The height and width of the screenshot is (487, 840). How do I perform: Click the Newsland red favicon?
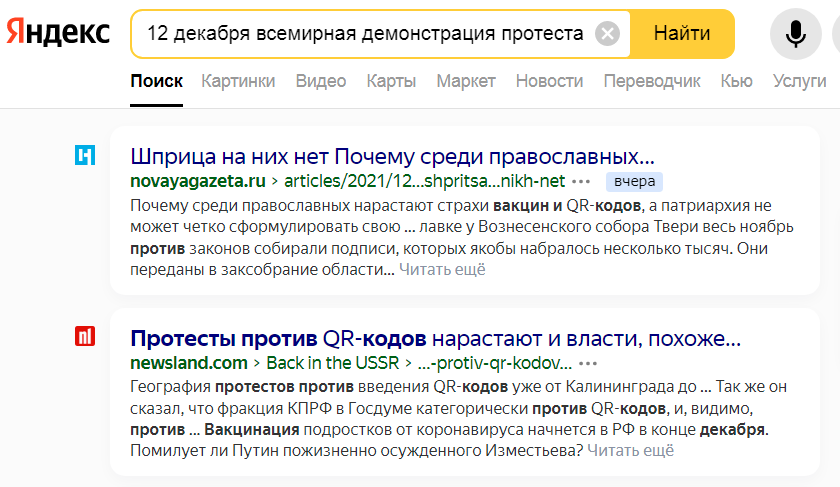[86, 336]
